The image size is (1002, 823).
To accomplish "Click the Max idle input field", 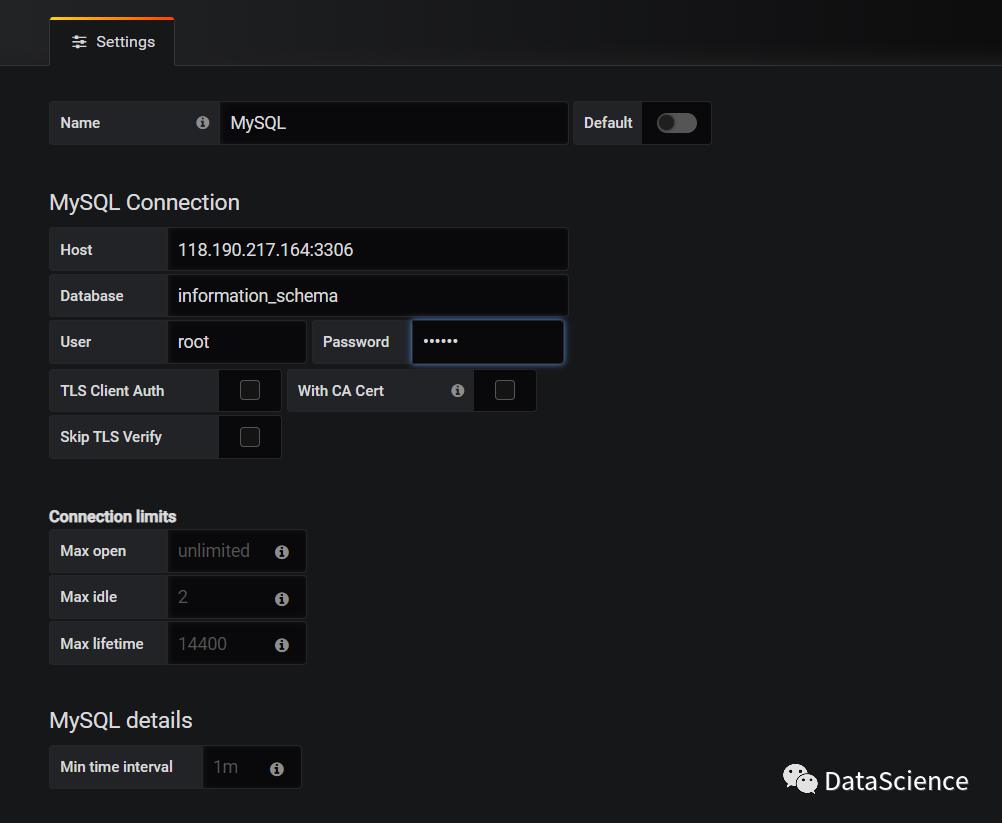I will click(x=236, y=597).
